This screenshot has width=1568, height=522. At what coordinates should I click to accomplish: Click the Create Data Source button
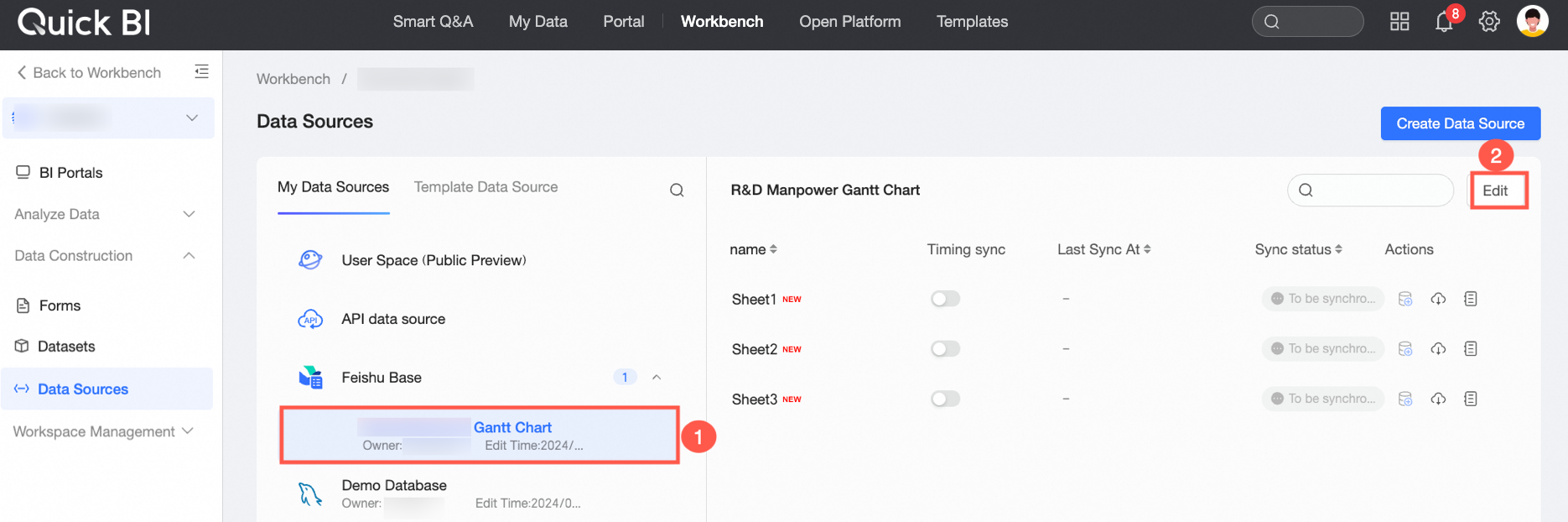[x=1461, y=123]
